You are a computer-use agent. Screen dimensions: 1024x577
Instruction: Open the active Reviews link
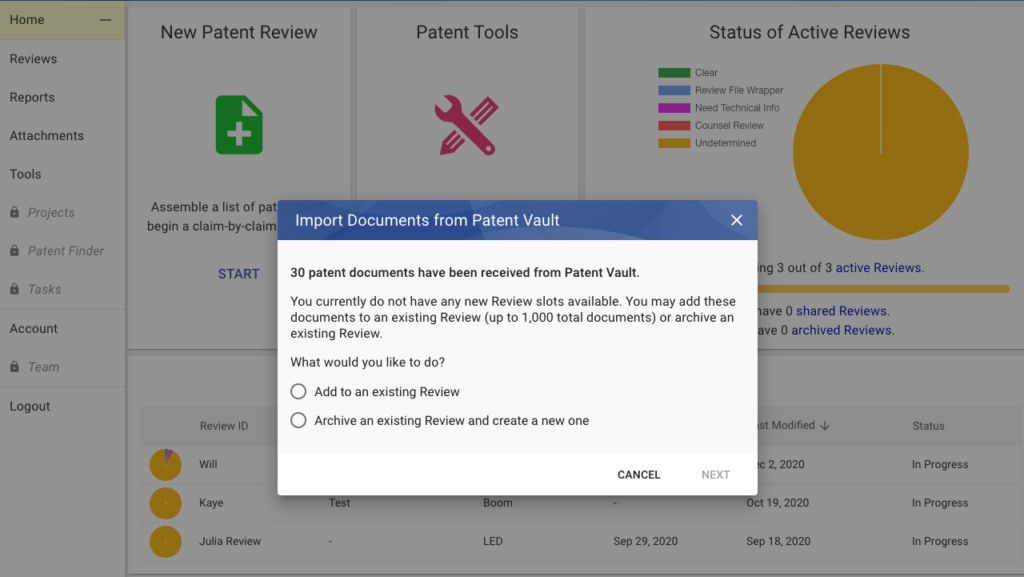point(879,268)
